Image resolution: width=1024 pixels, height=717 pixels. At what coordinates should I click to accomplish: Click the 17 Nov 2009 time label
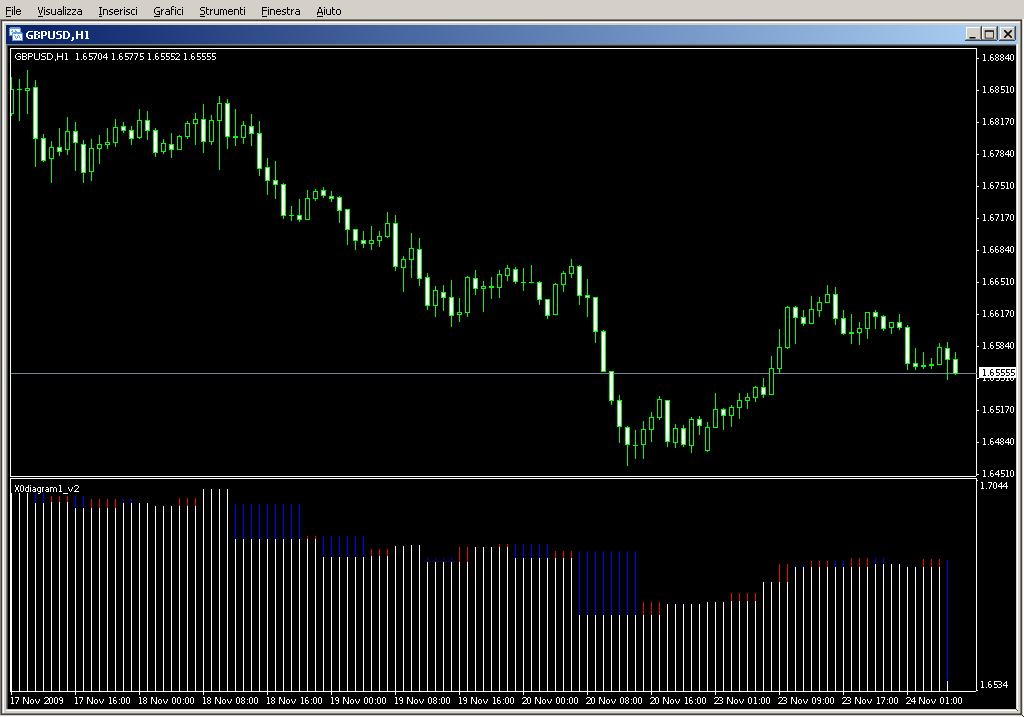point(37,701)
